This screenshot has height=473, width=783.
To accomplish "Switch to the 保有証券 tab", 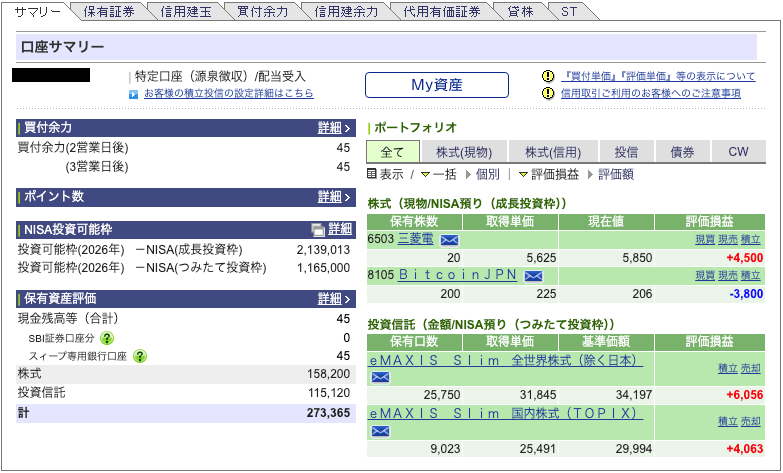I will tap(110, 12).
